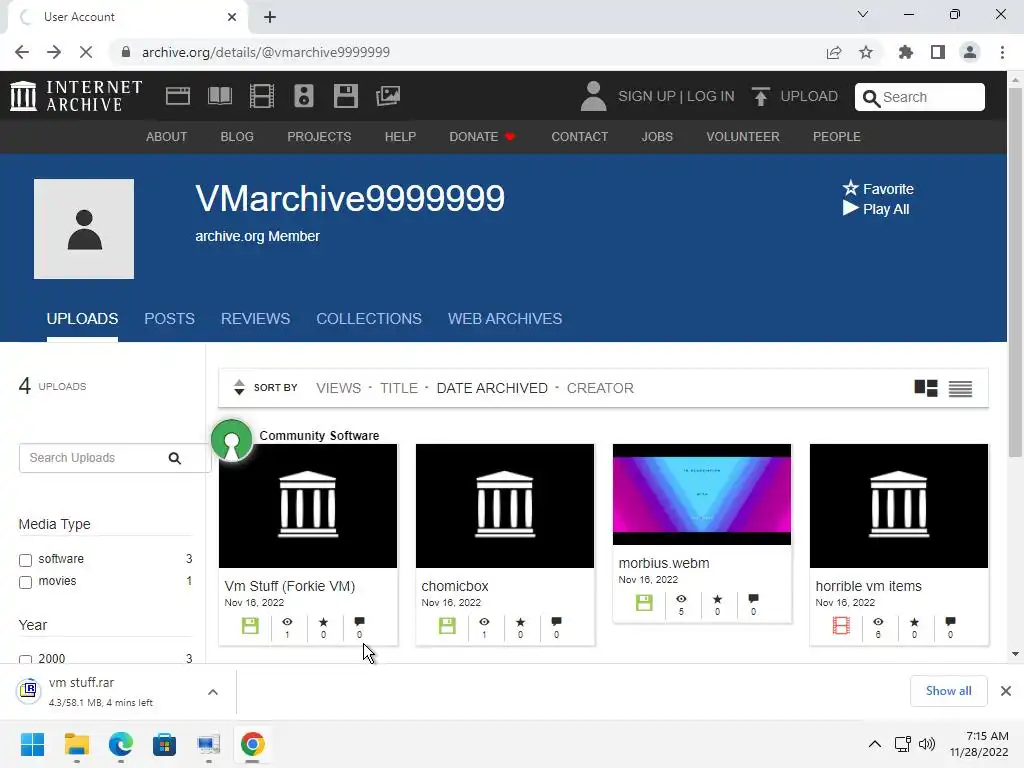The height and width of the screenshot is (768, 1024).
Task: Open the PROJECTS menu item
Action: [319, 136]
